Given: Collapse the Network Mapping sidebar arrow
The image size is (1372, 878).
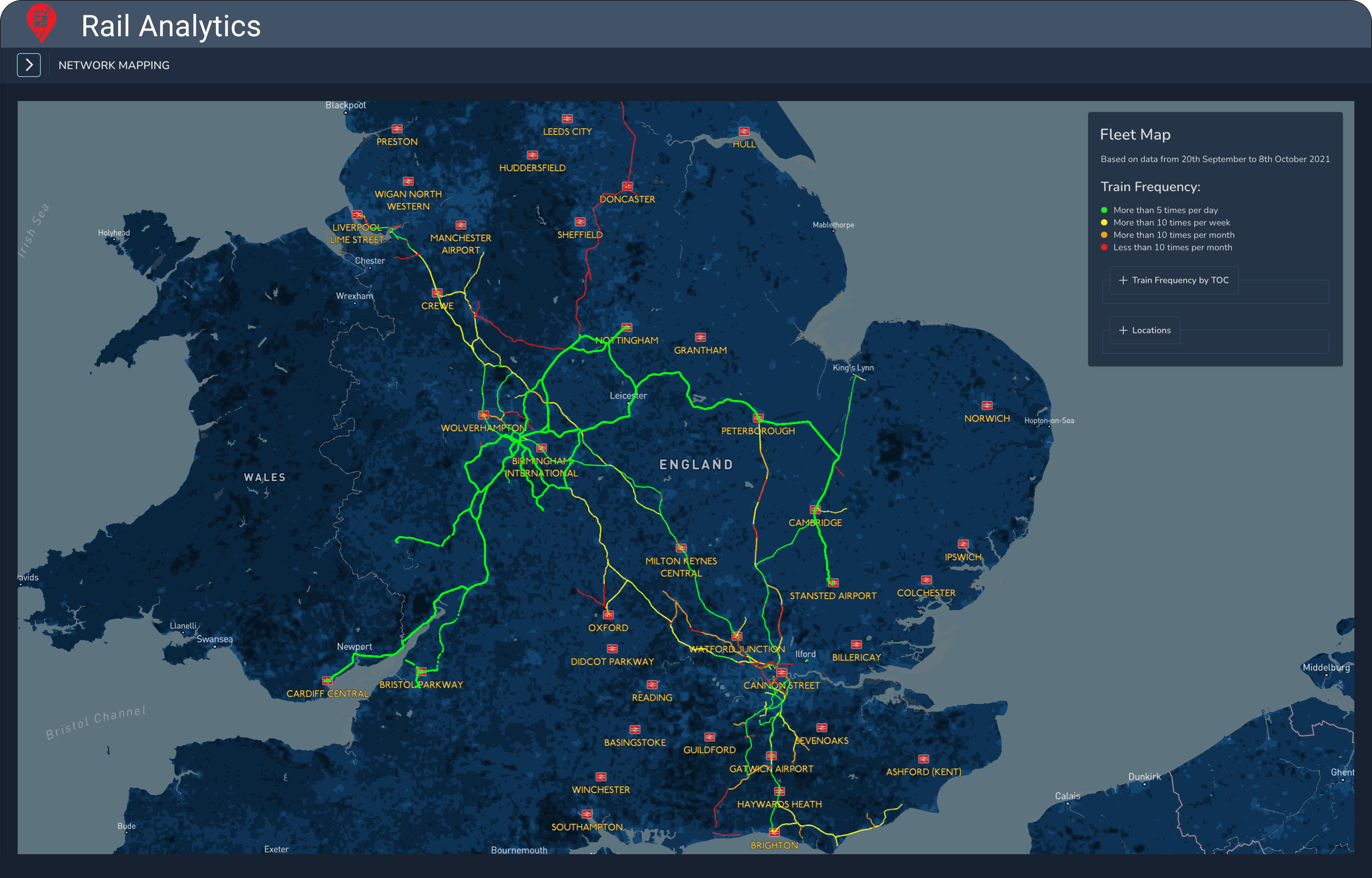Looking at the screenshot, I should click(x=29, y=65).
